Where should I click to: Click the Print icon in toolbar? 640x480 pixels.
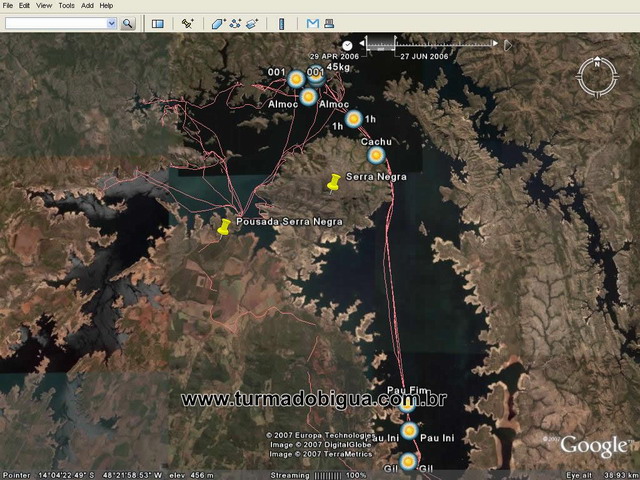[x=329, y=24]
